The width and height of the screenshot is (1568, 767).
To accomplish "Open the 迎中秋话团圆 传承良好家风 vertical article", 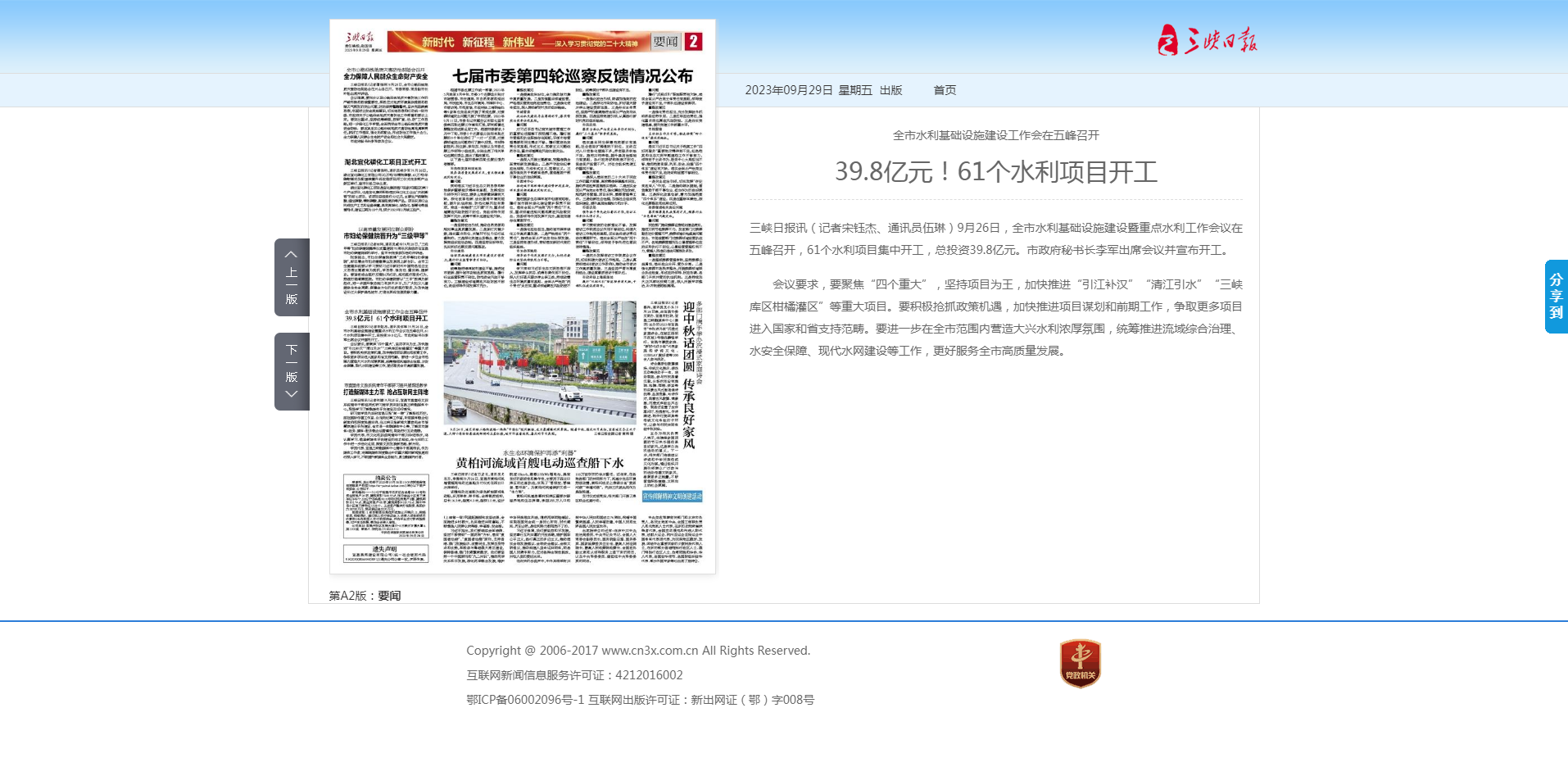I will click(x=689, y=375).
